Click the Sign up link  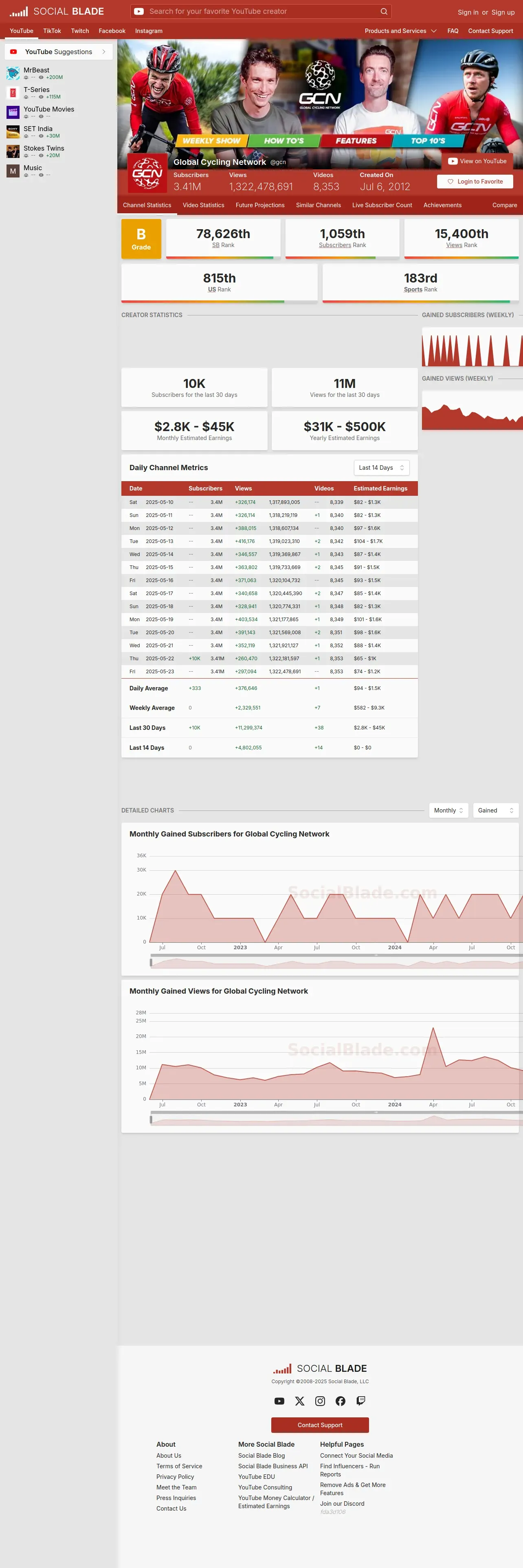[503, 12]
